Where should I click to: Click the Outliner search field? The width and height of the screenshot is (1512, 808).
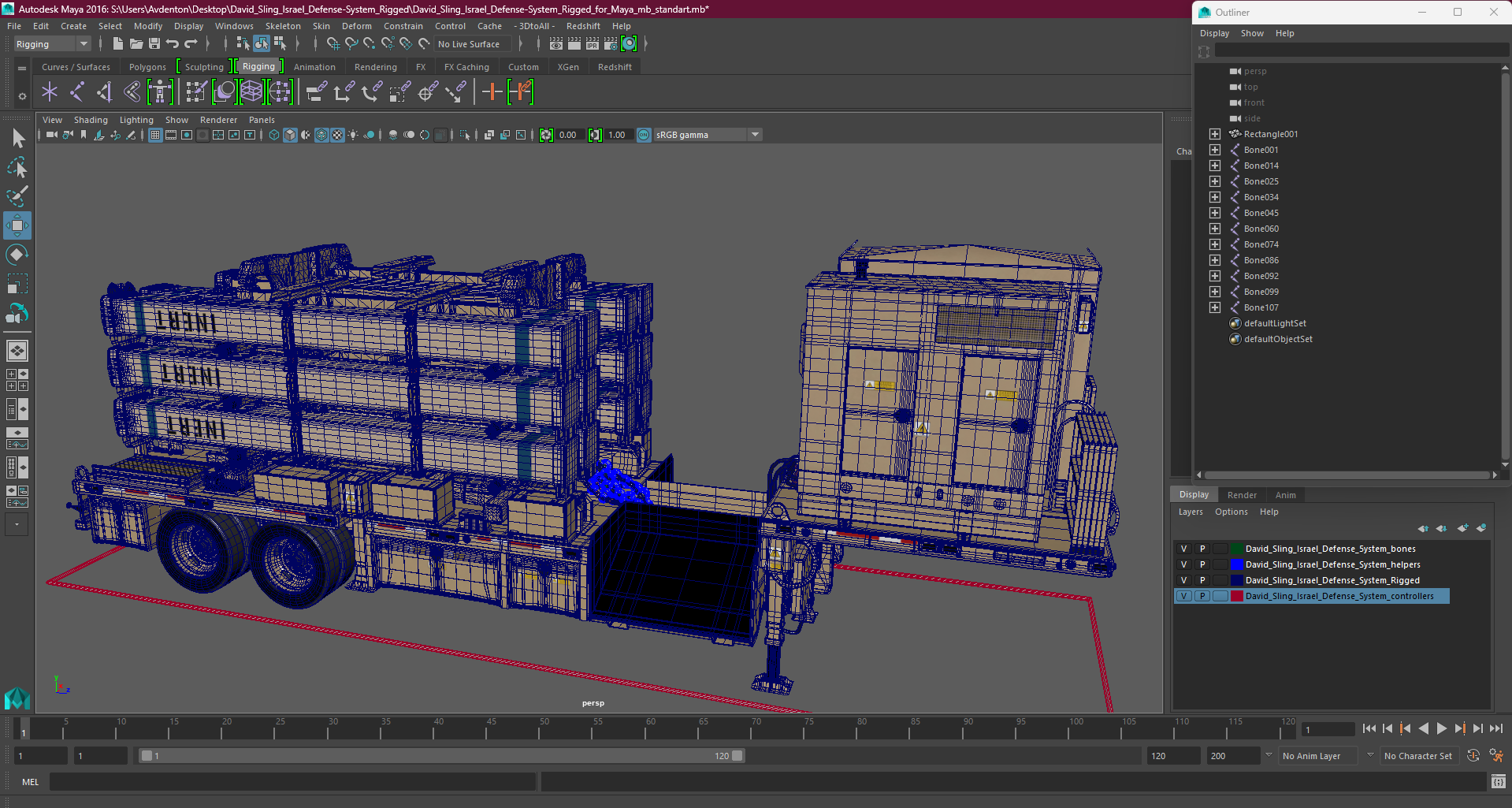click(x=1361, y=51)
